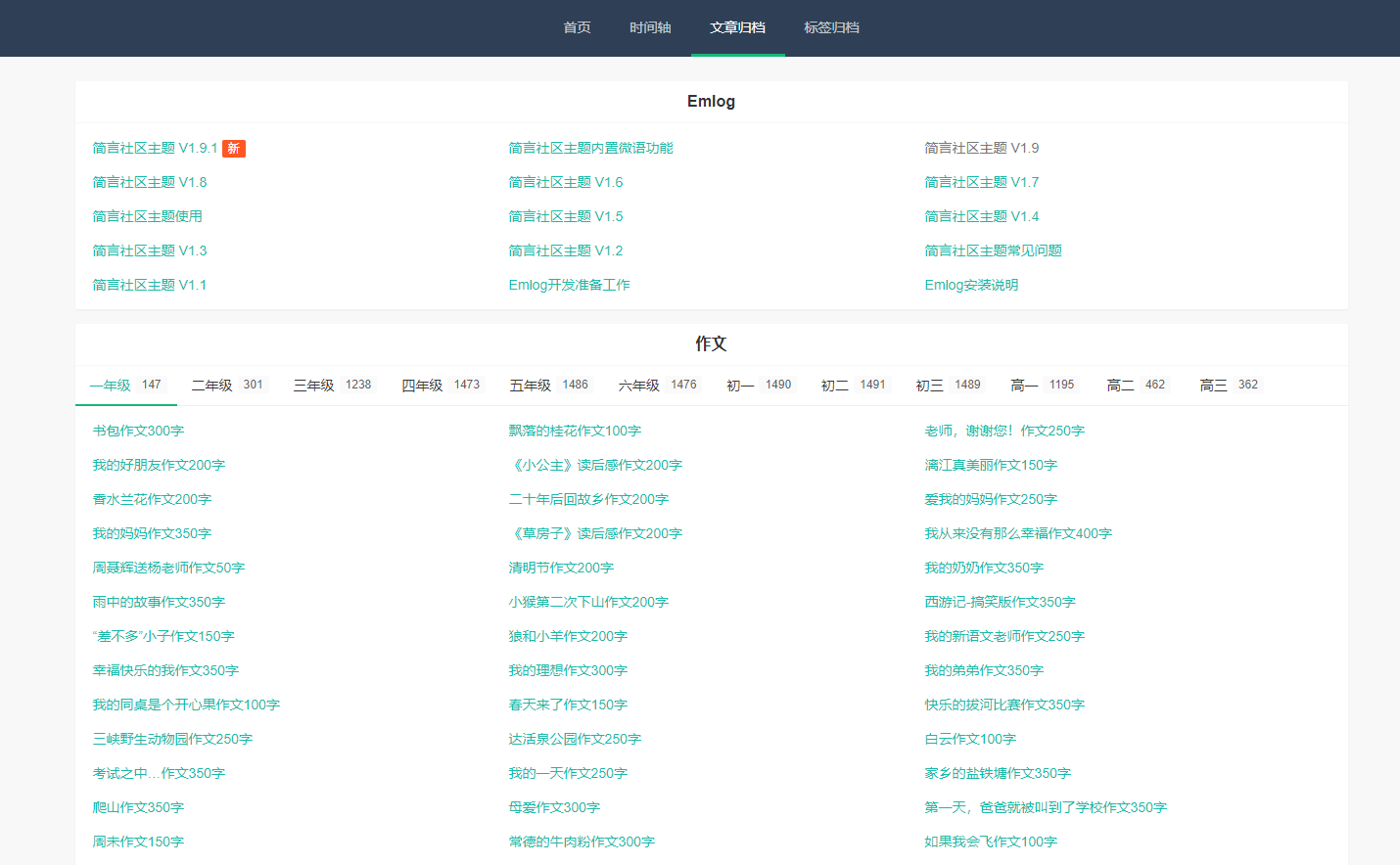
Task: Select the 初三 tab
Action: [x=949, y=385]
